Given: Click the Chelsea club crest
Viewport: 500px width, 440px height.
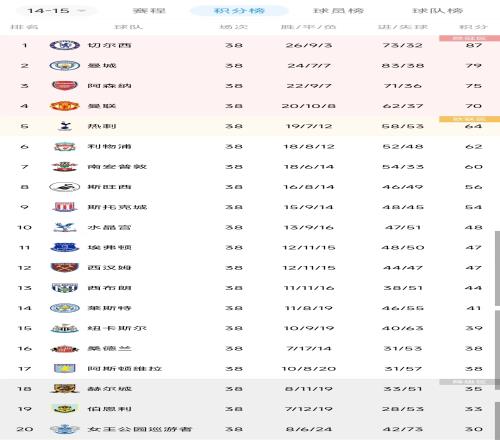Looking at the screenshot, I should pos(65,45).
